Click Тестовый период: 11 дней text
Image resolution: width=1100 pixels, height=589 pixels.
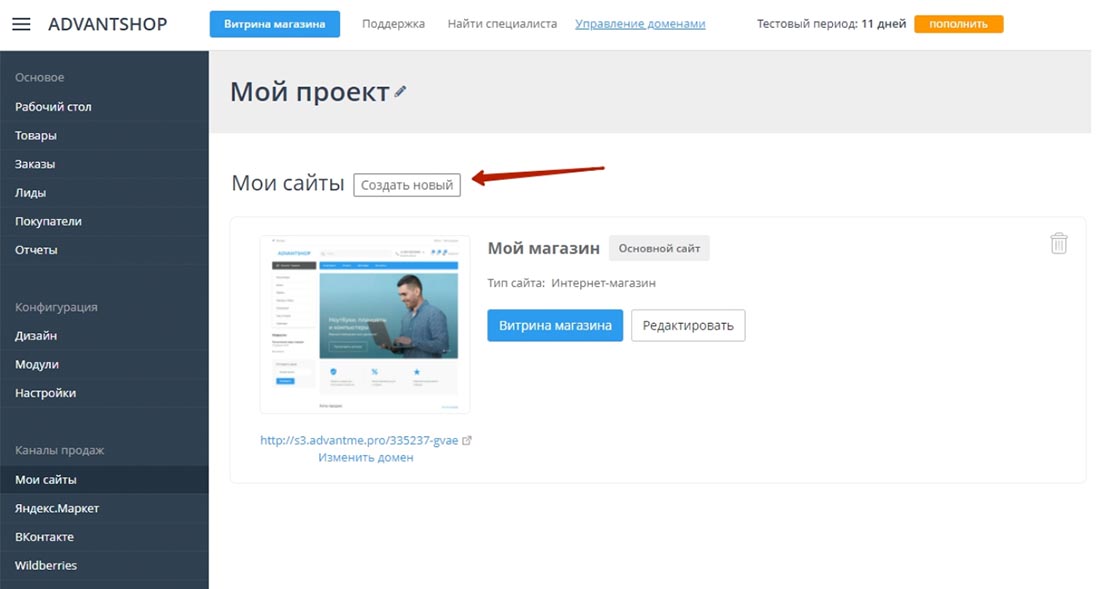click(x=831, y=24)
